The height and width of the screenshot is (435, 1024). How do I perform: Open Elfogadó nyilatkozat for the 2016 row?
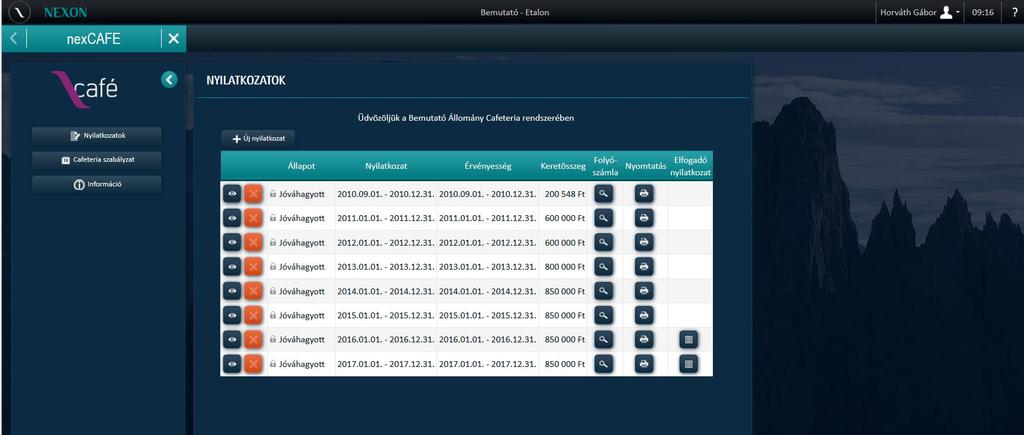coord(688,339)
